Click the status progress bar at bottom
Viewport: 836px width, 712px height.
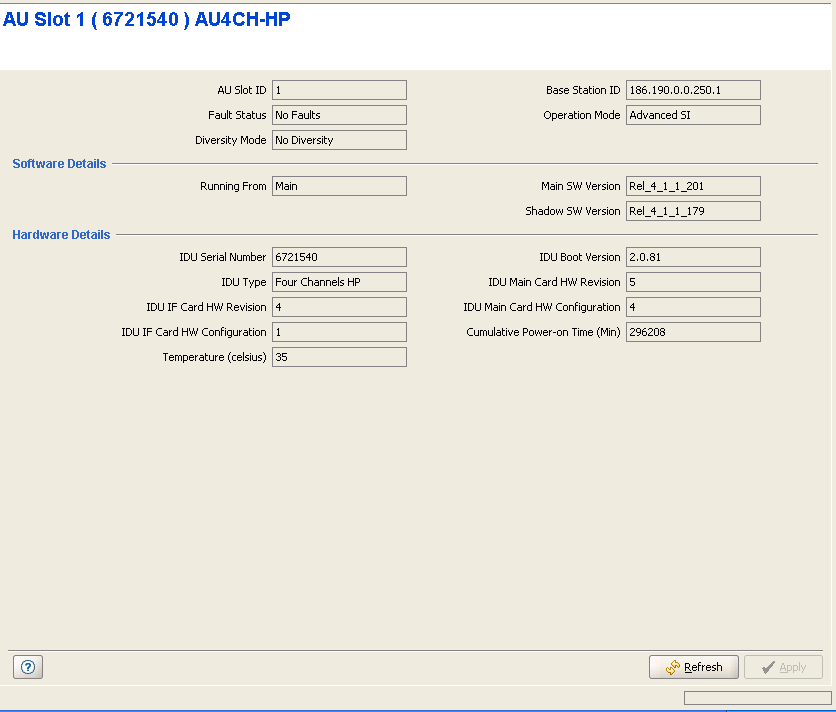(x=757, y=698)
